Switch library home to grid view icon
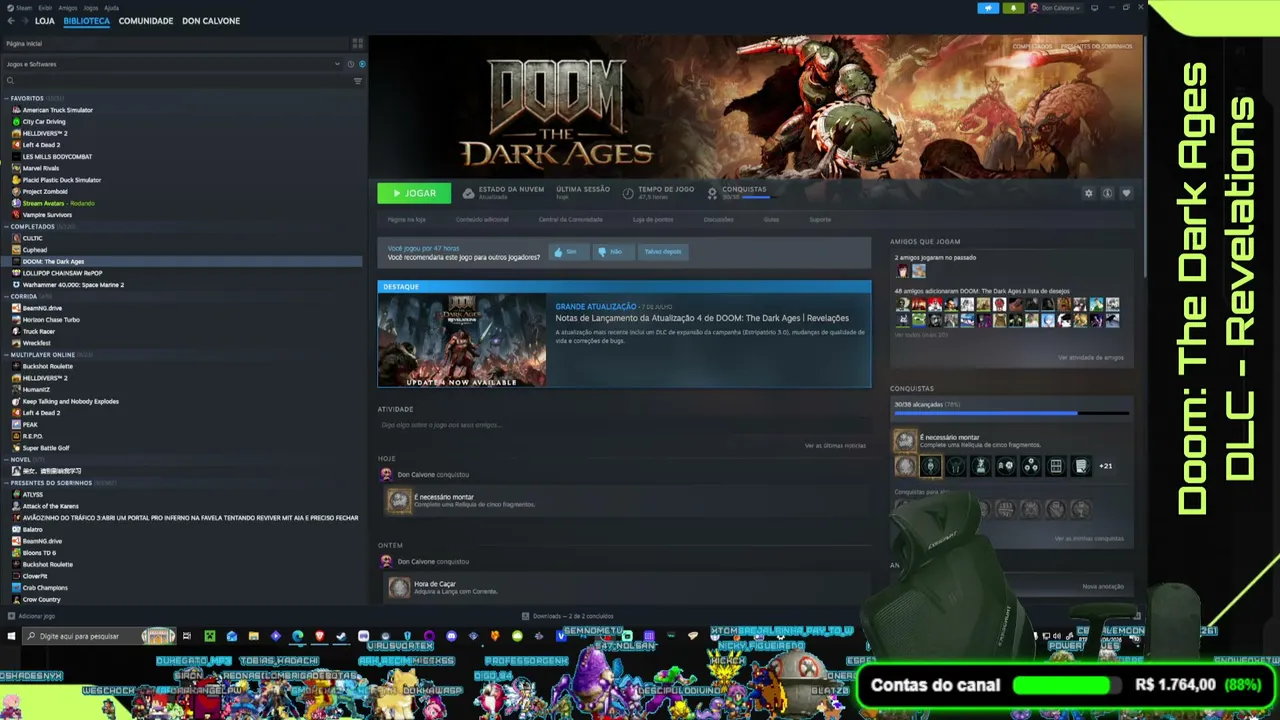 click(x=357, y=43)
